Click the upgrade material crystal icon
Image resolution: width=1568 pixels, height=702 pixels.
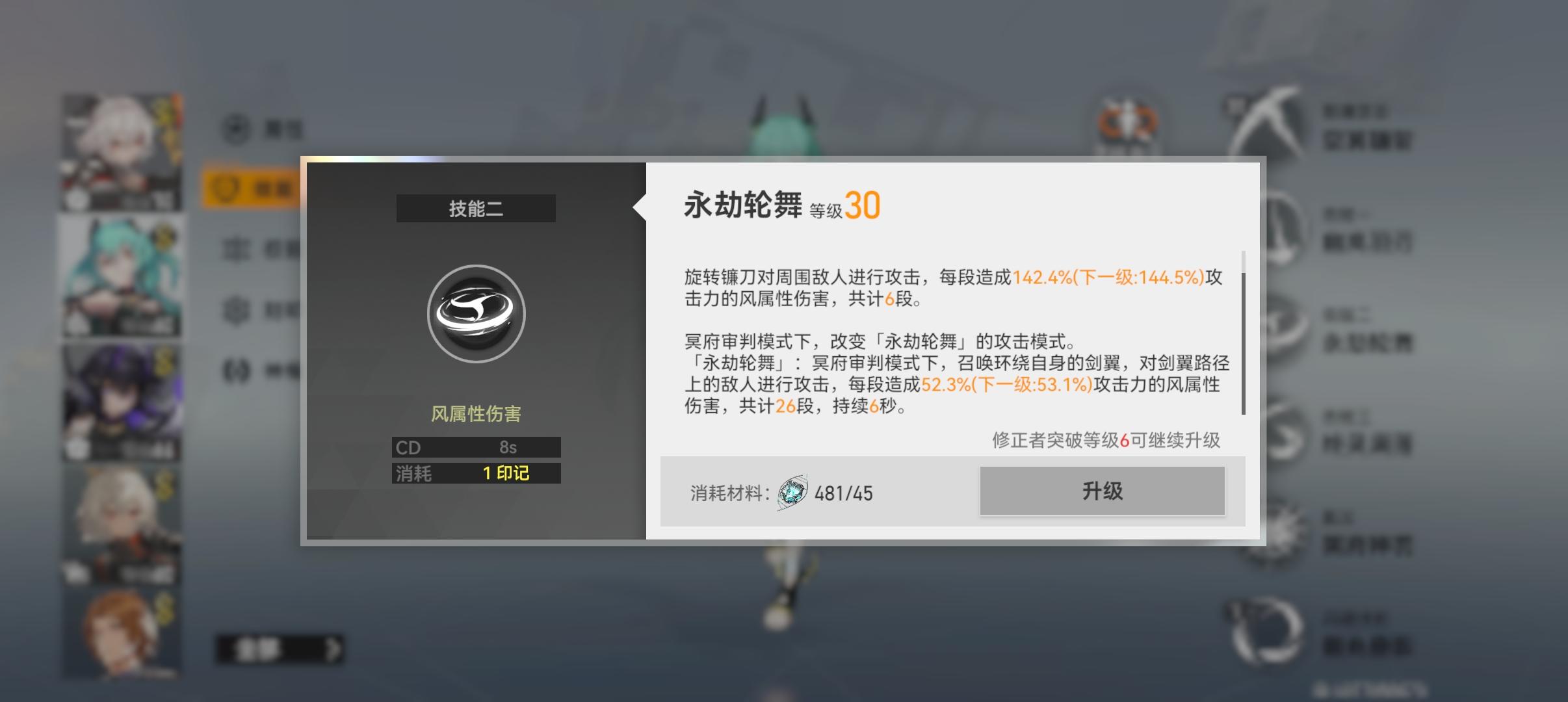pyautogui.click(x=792, y=493)
